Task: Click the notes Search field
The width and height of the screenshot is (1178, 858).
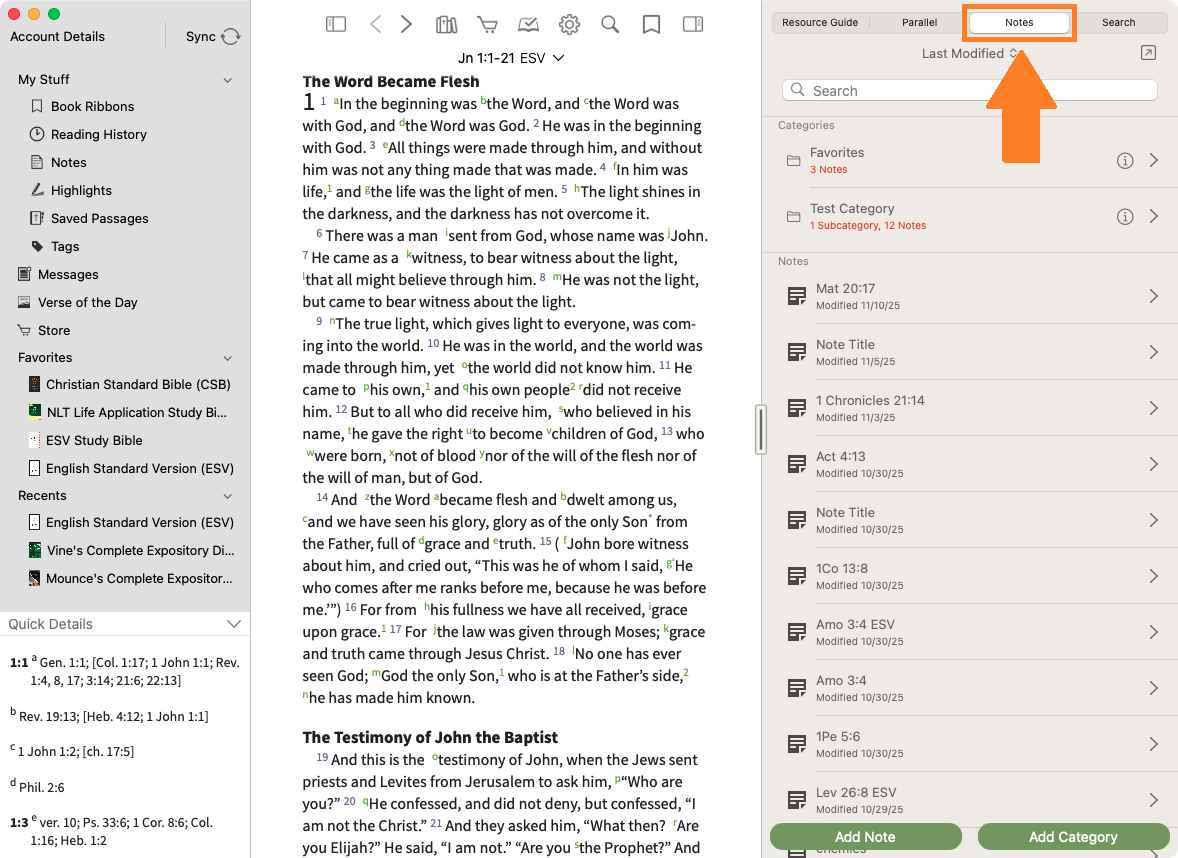Action: point(969,91)
